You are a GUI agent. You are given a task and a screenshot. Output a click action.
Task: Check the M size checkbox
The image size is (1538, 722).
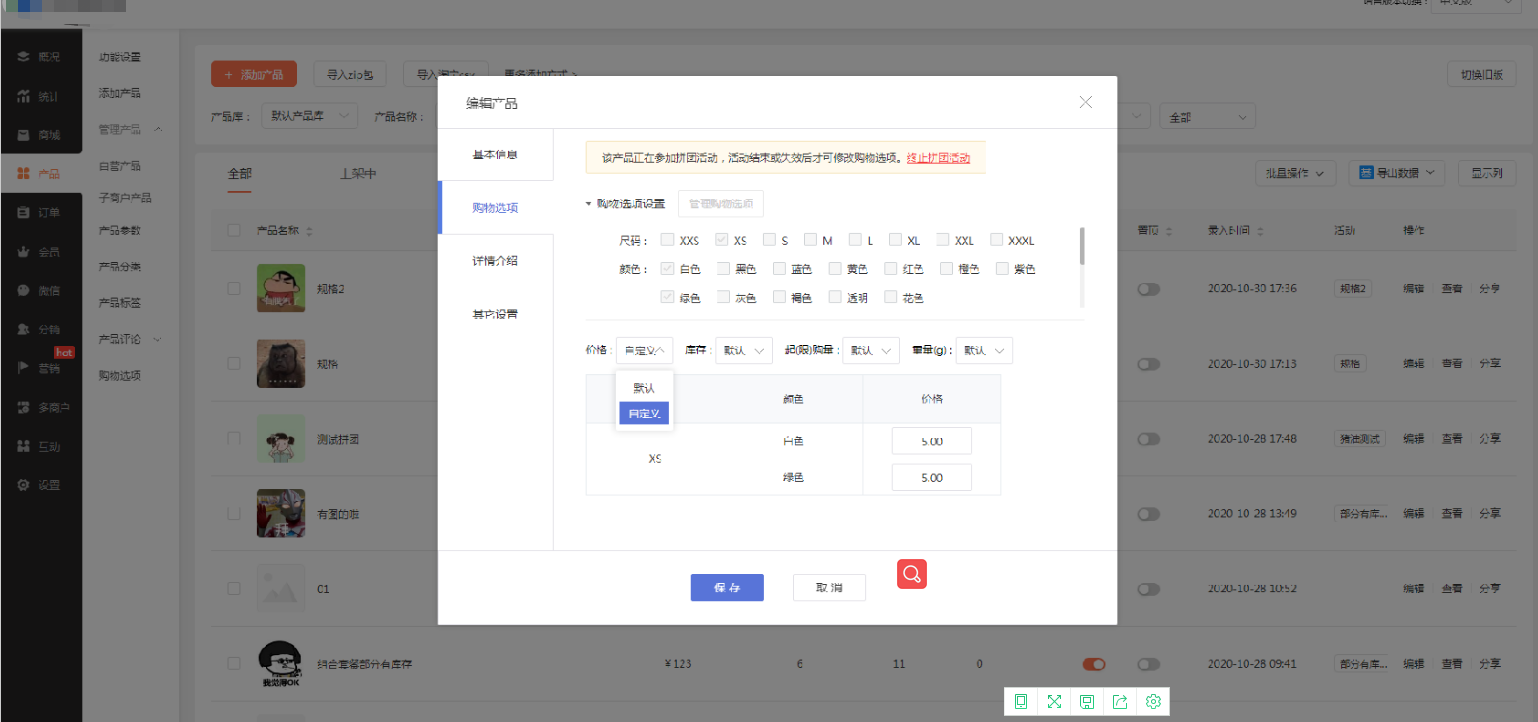click(x=811, y=240)
